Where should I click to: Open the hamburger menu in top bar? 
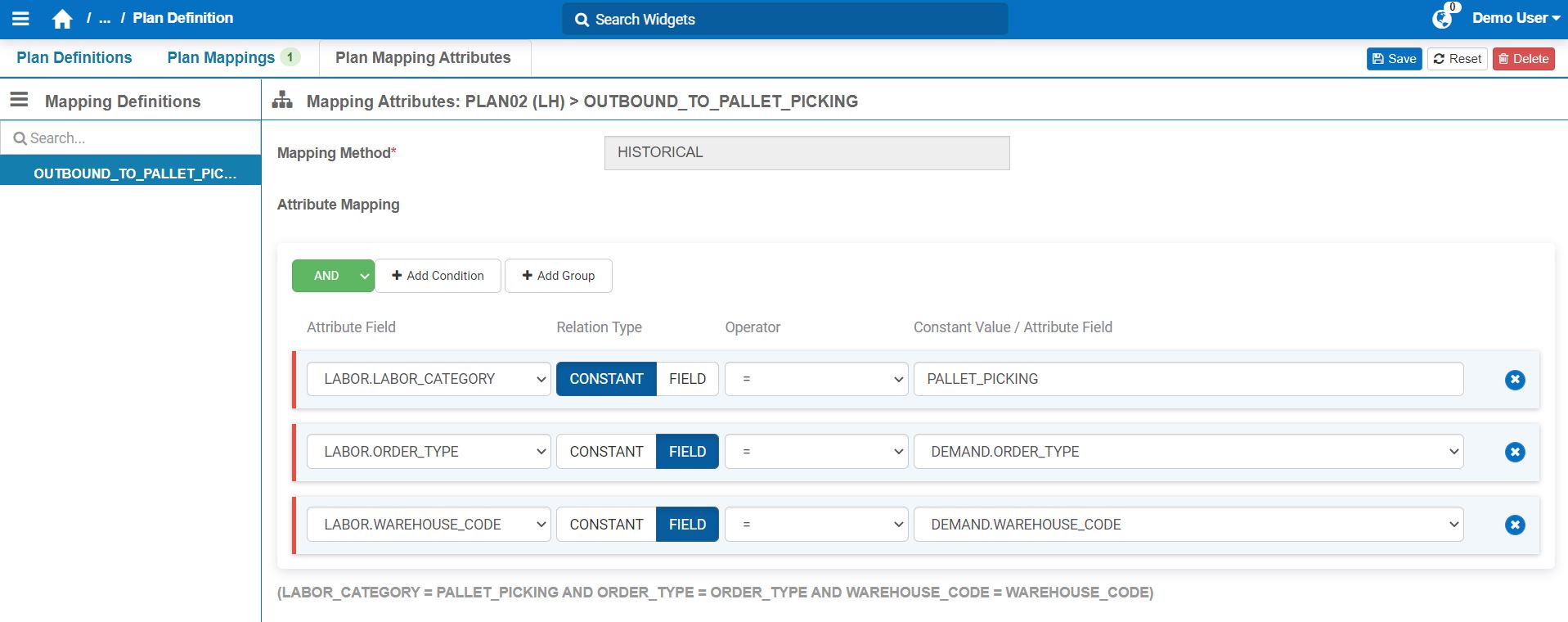[x=20, y=18]
